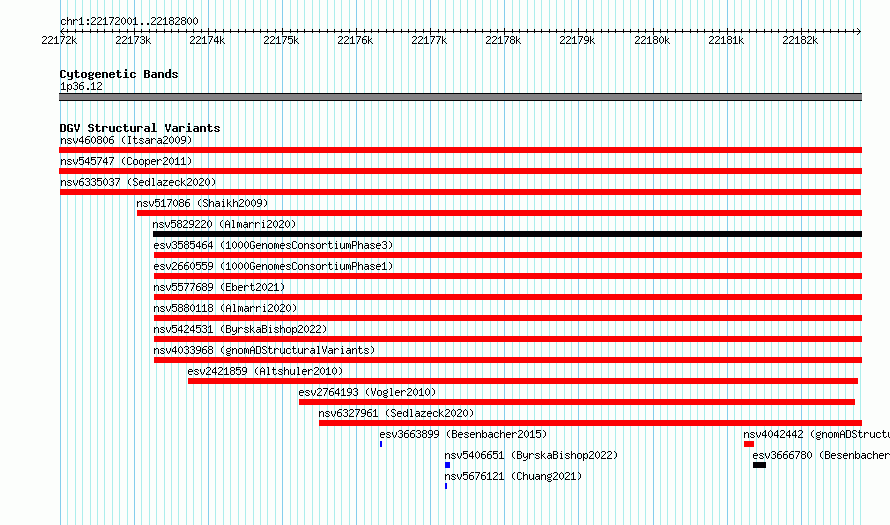This screenshot has width=890, height=525.
Task: Jump to the 22174k ruler mark
Action: click(x=207, y=40)
